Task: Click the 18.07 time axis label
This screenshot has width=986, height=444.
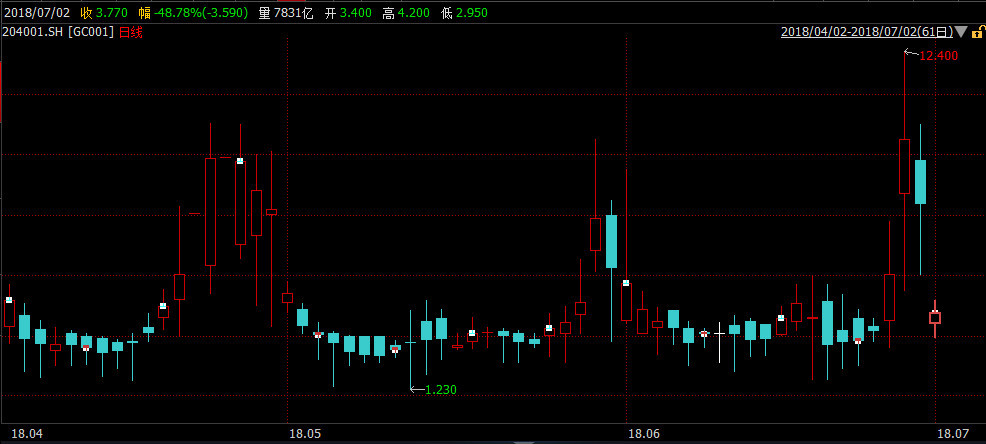Action: coord(951,434)
